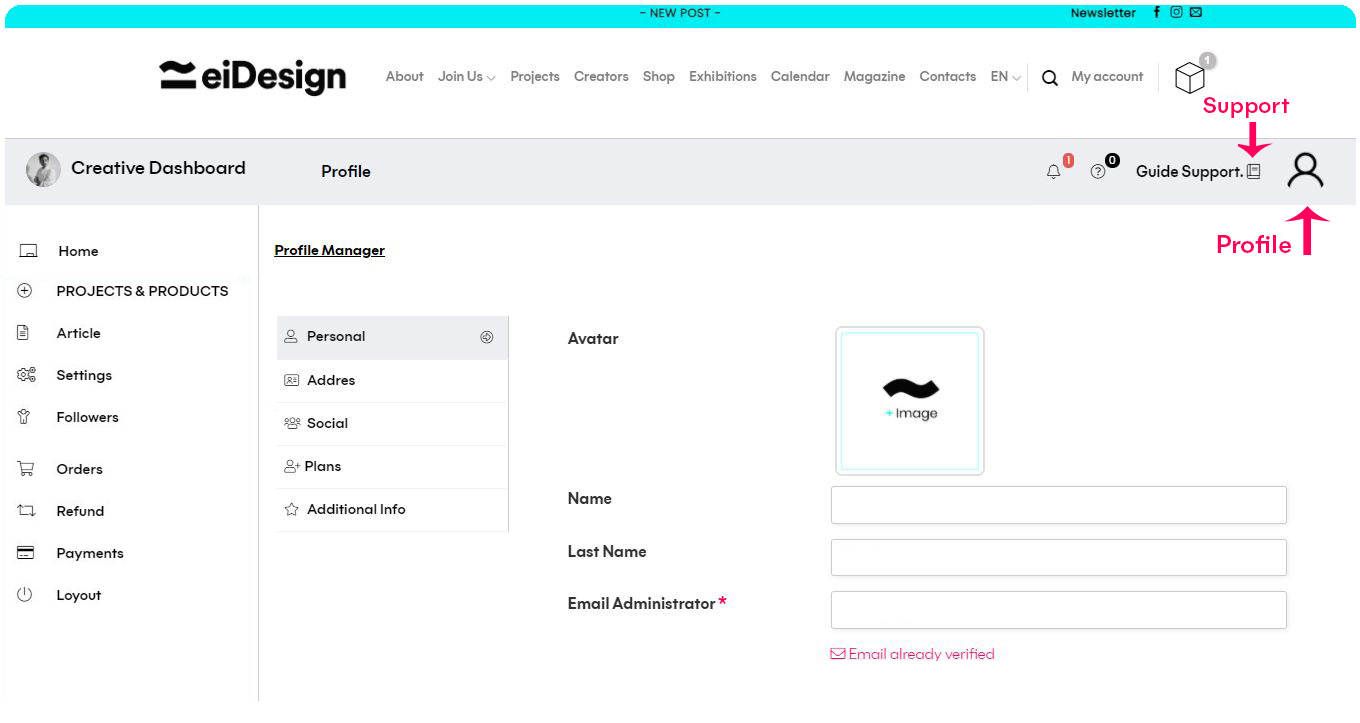This screenshot has height=723, width=1360.
Task: Open the help question mark icon
Action: 1098,172
